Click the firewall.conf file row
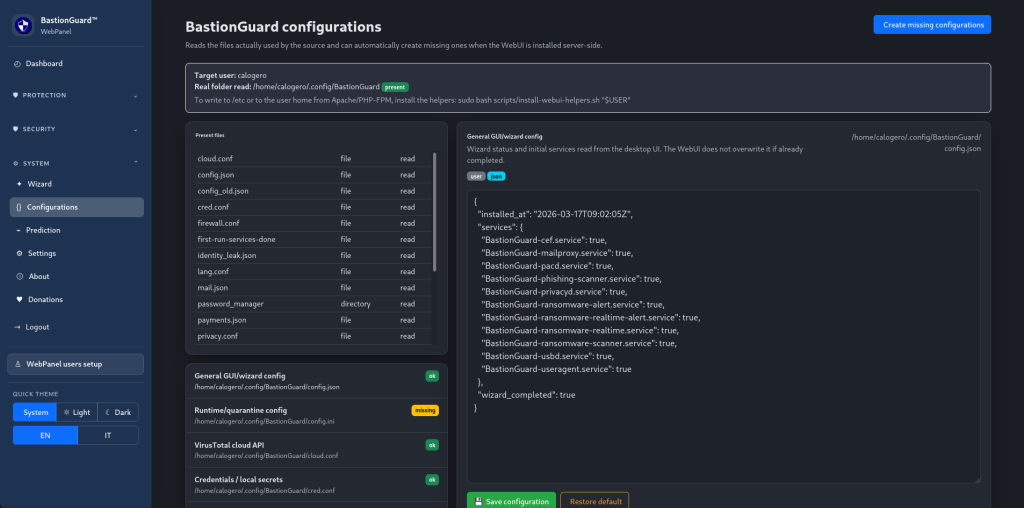The height and width of the screenshot is (508, 1024). 313,223
